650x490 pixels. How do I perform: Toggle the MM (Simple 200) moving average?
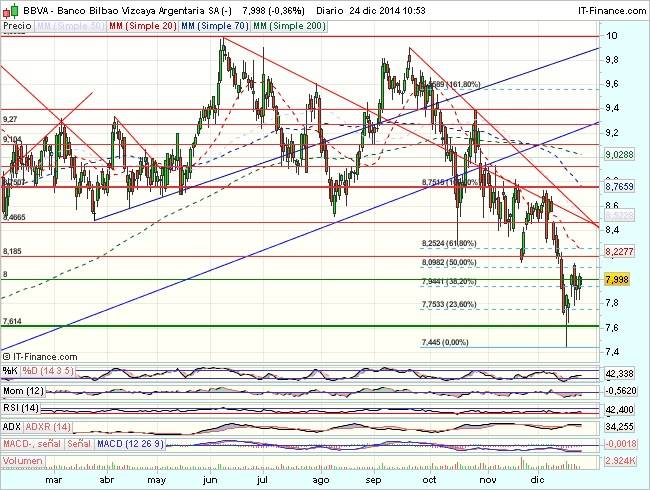coord(289,26)
